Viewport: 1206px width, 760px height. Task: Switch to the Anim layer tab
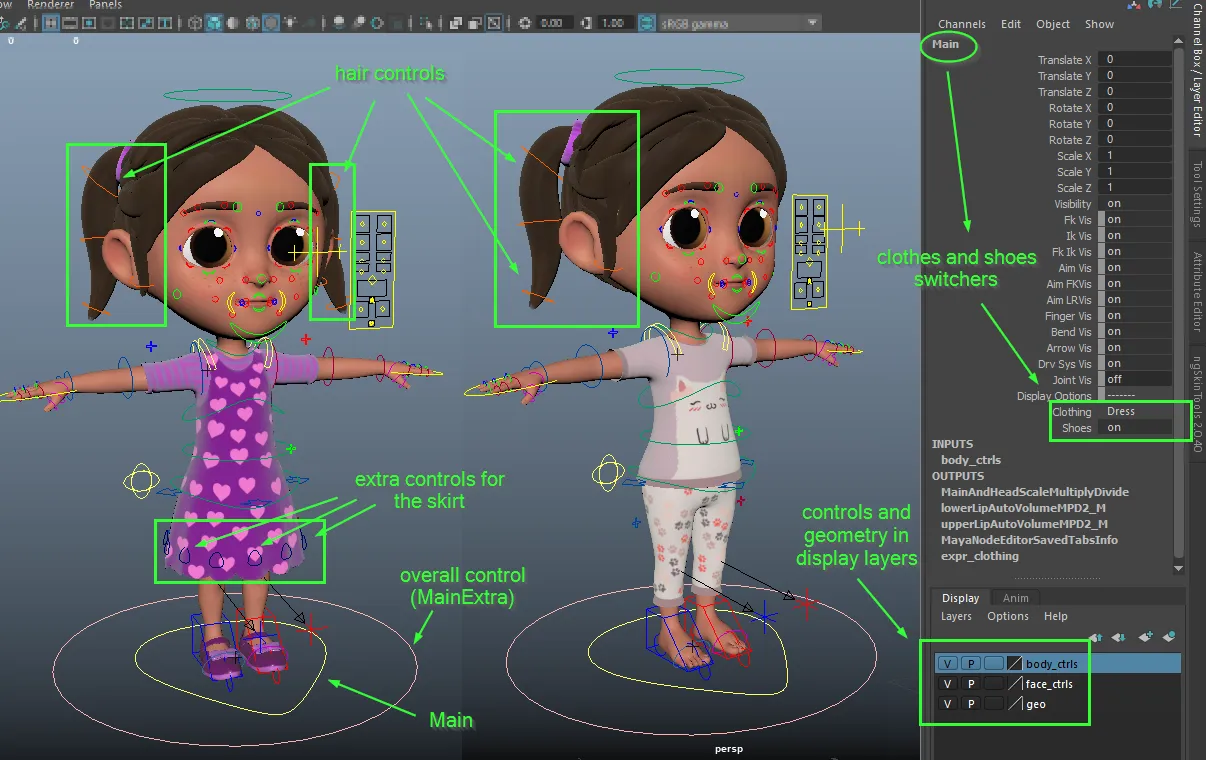[x=1016, y=598]
